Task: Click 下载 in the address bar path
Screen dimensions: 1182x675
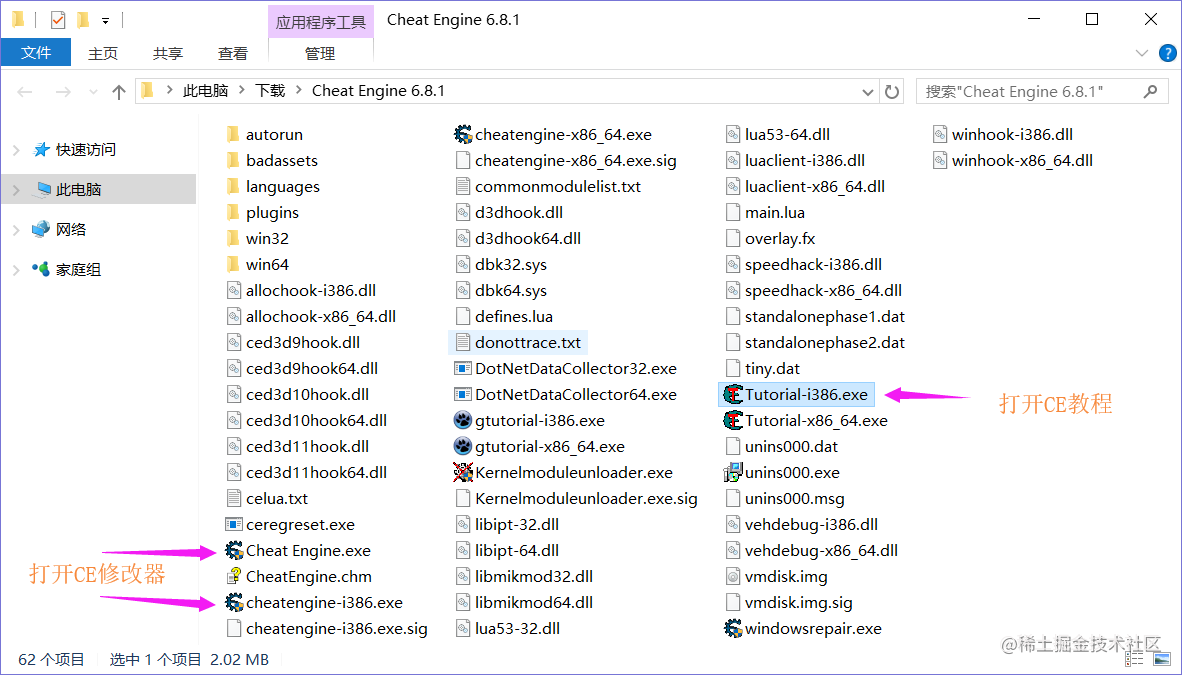Action: pos(270,91)
